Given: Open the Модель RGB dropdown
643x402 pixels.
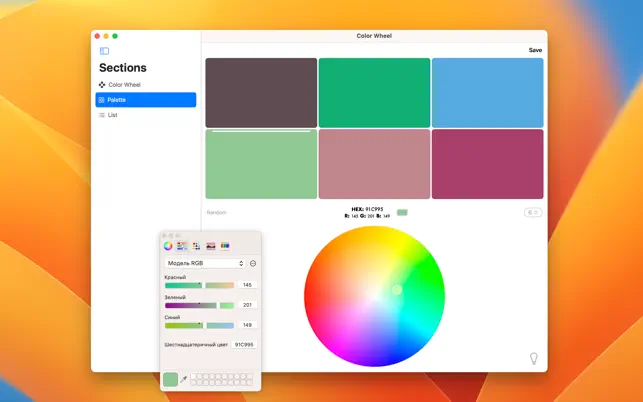Looking at the screenshot, I should click(x=205, y=263).
